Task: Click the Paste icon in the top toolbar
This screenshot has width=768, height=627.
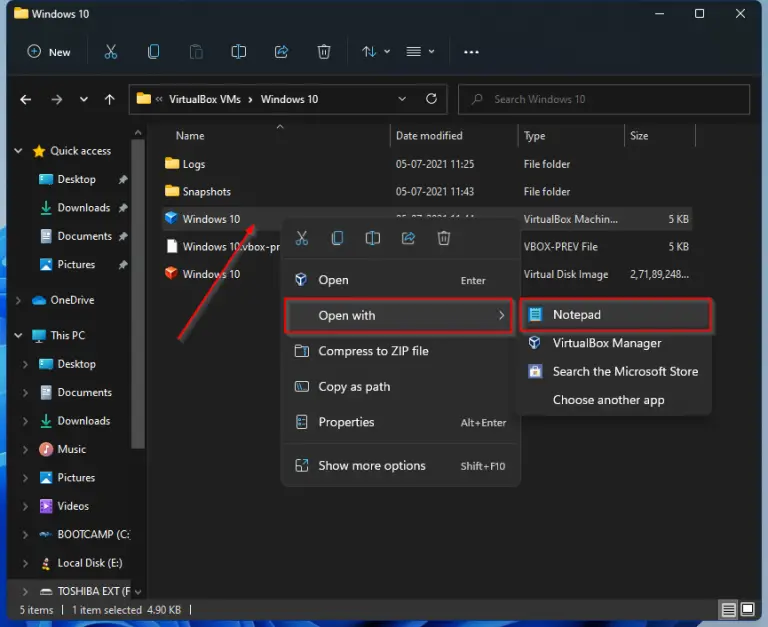Action: pos(196,52)
